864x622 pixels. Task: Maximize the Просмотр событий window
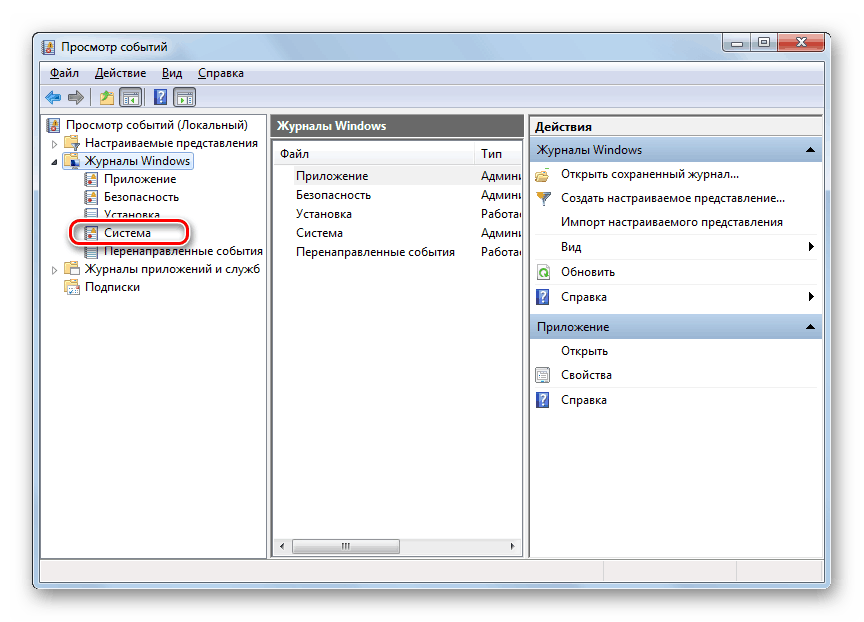[x=764, y=42]
